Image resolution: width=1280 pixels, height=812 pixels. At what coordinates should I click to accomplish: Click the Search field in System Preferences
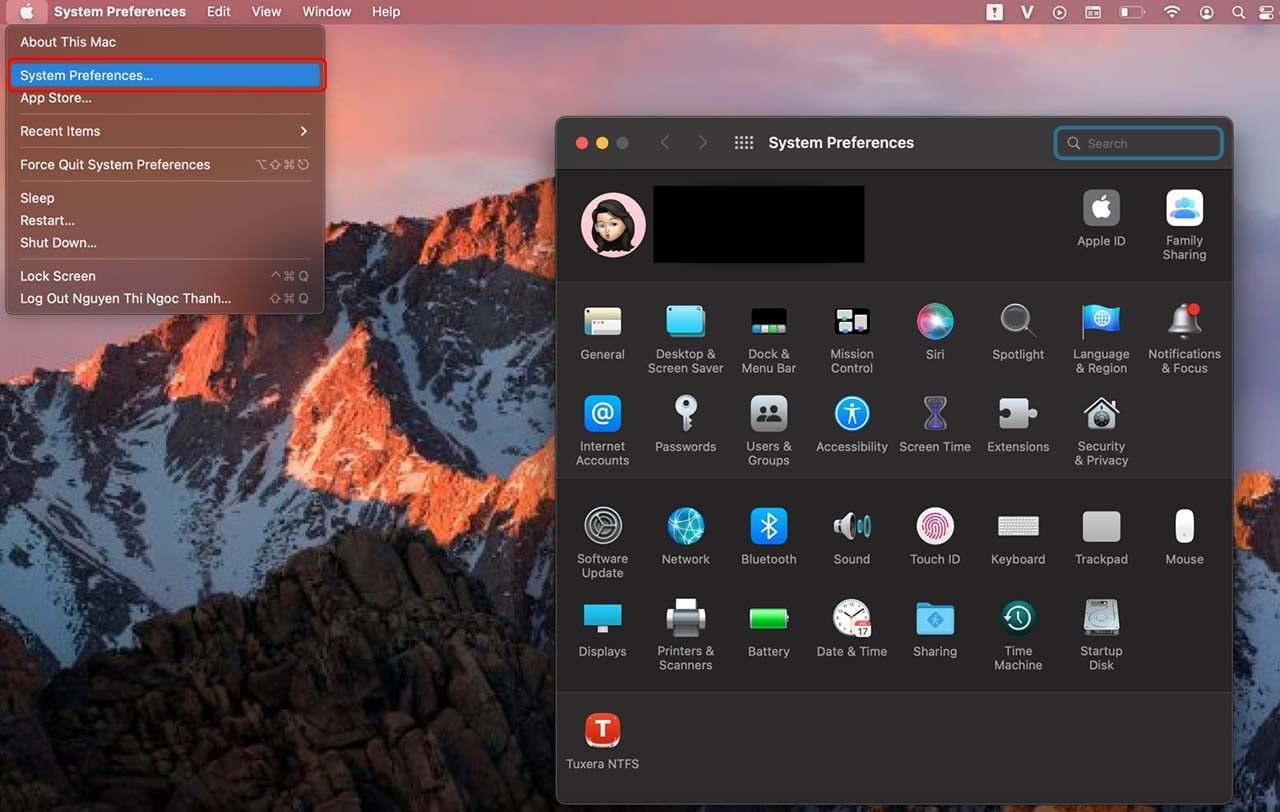(1140, 143)
